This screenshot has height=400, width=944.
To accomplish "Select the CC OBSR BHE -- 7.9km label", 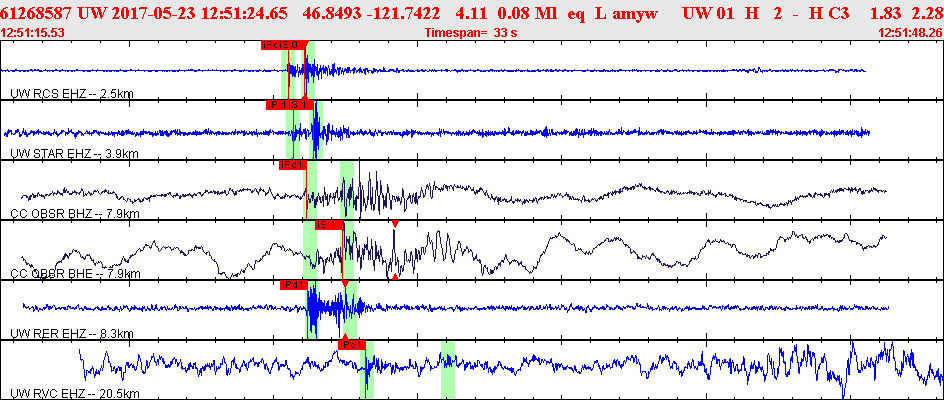I will coord(76,274).
